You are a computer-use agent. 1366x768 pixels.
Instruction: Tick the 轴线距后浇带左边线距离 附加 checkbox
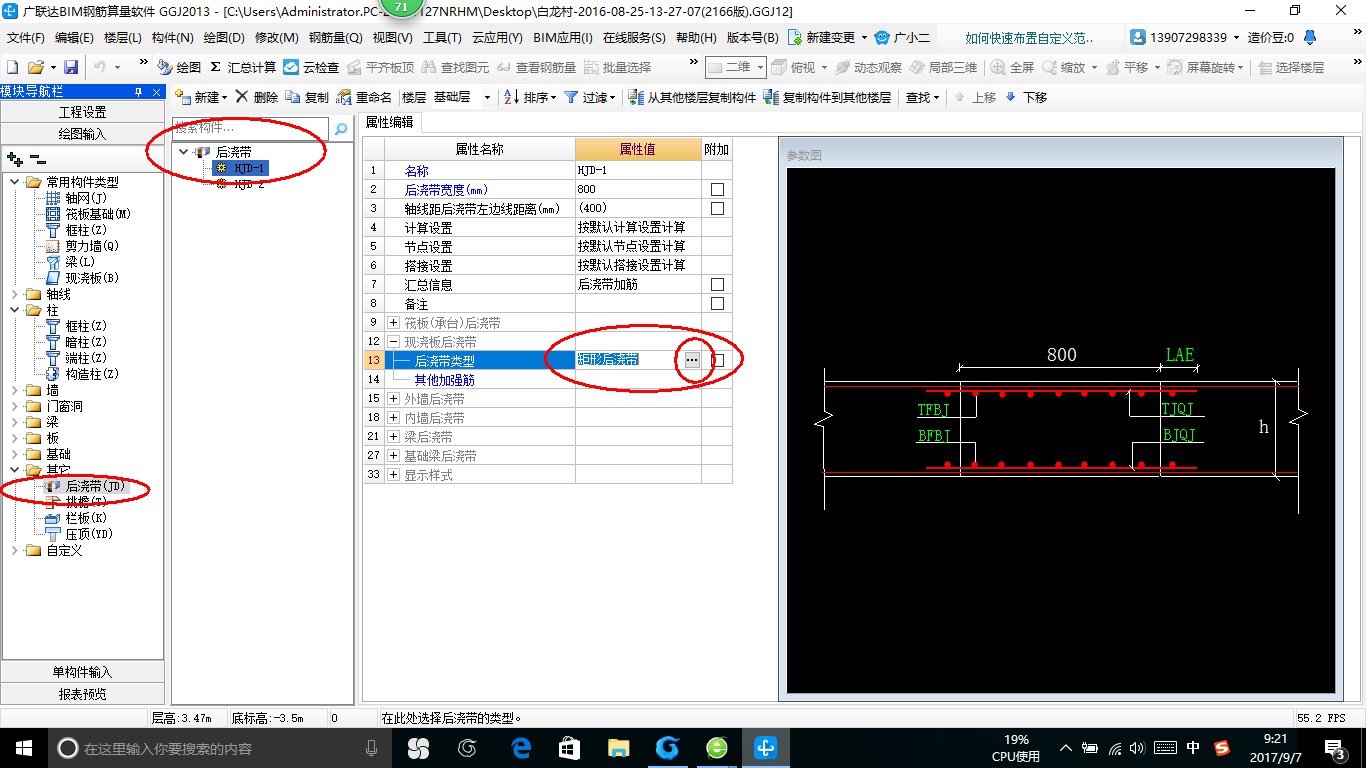(x=717, y=209)
